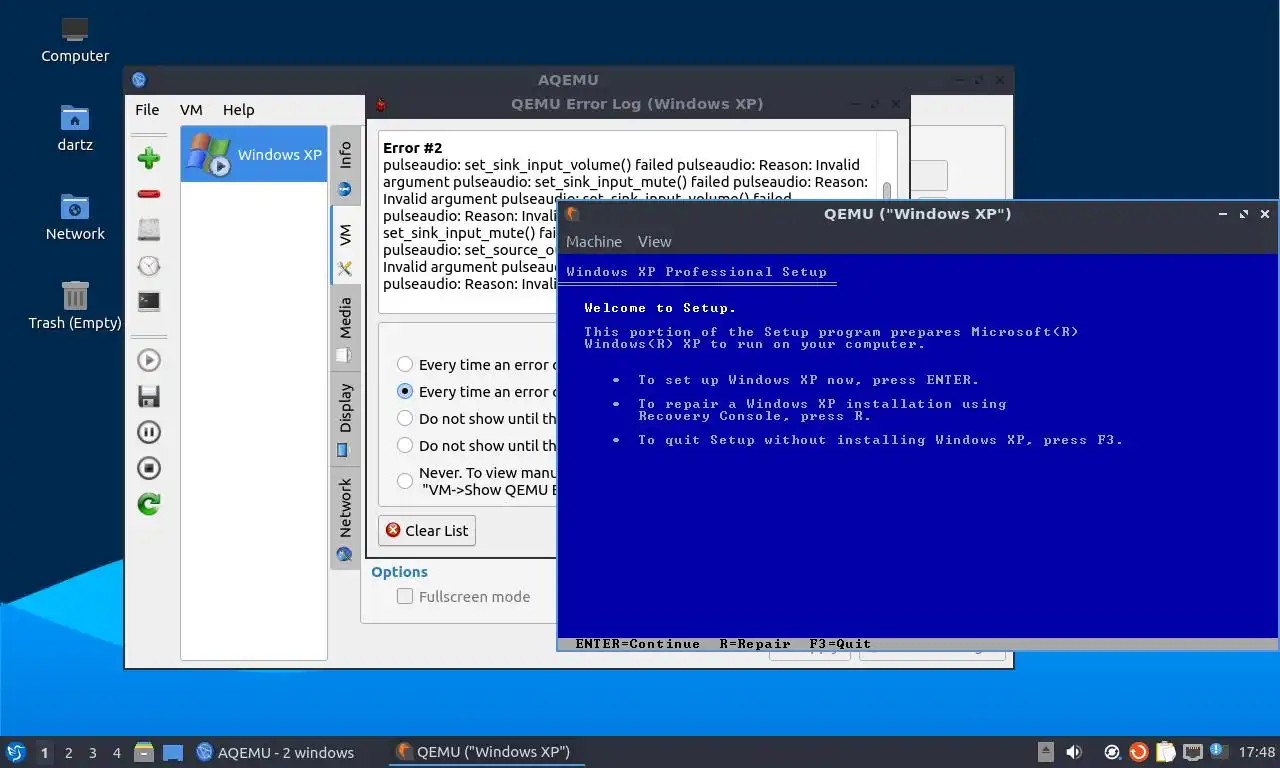1280x768 pixels.
Task: Open the clipboard manager tray icon
Action: 1165,752
